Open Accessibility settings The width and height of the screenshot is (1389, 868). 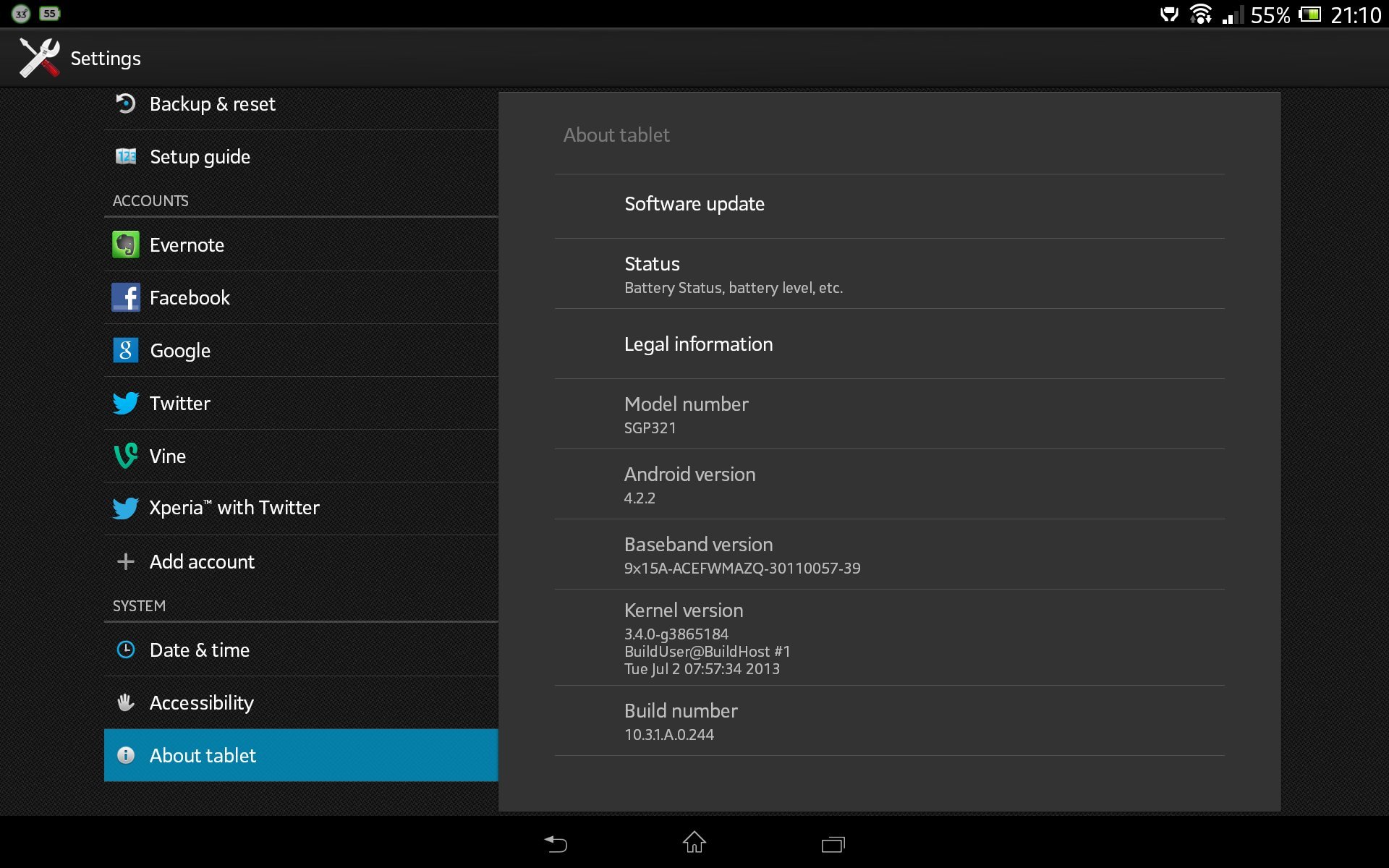[x=301, y=703]
